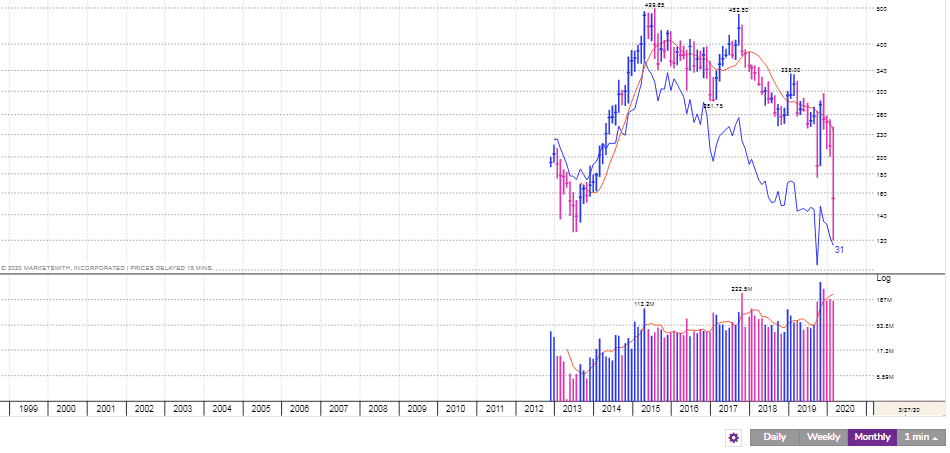Click the 2014 year label on the timeline
The height and width of the screenshot is (453, 950).
click(x=611, y=409)
